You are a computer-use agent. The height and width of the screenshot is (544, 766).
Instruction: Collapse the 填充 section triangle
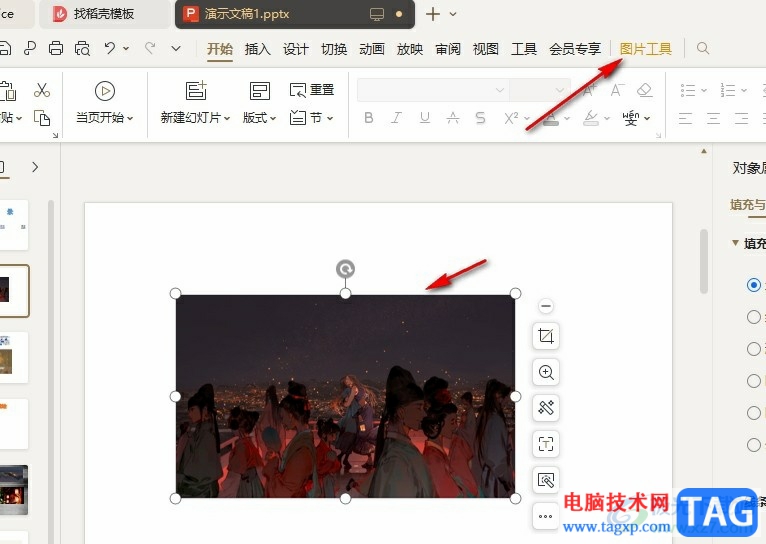pos(735,243)
